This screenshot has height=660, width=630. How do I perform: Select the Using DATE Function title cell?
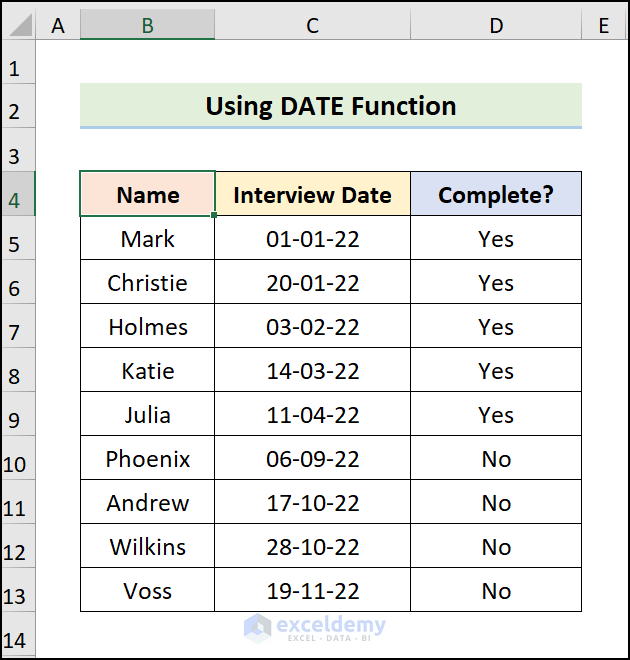coord(330,106)
